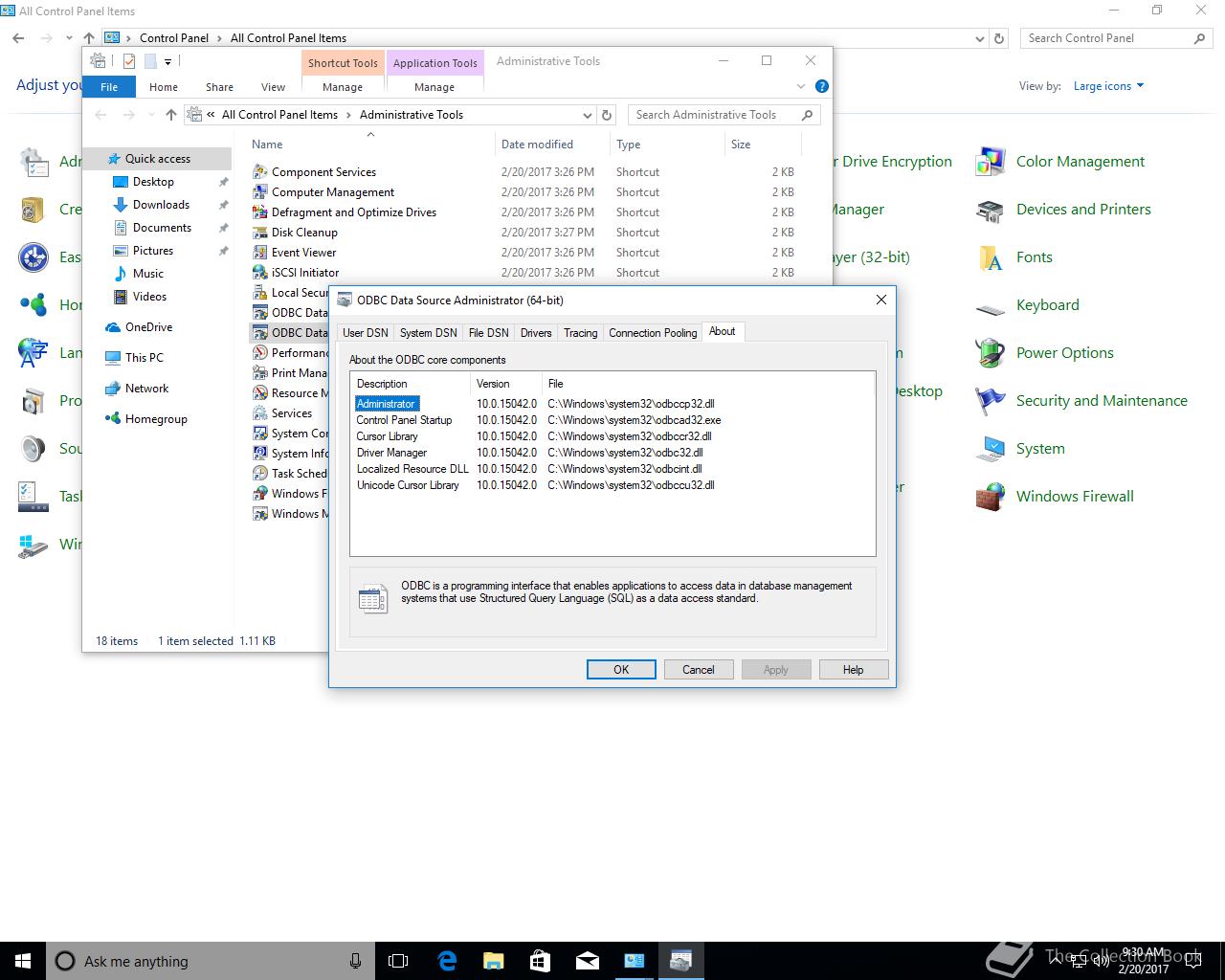Select OneDrive in navigation pane
The width and height of the screenshot is (1225, 980).
coord(148,327)
